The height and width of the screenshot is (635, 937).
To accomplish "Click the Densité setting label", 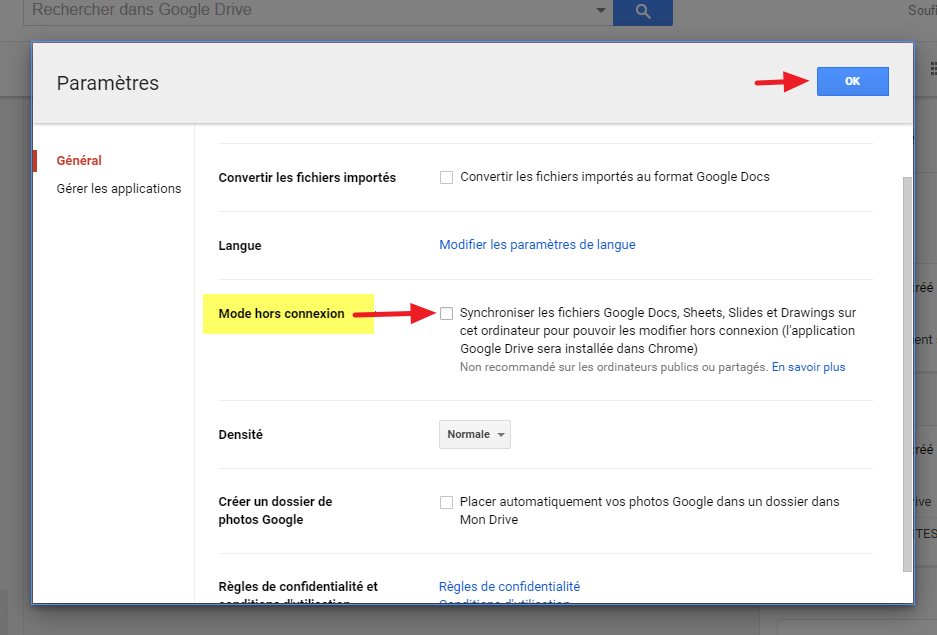I will pos(240,435).
